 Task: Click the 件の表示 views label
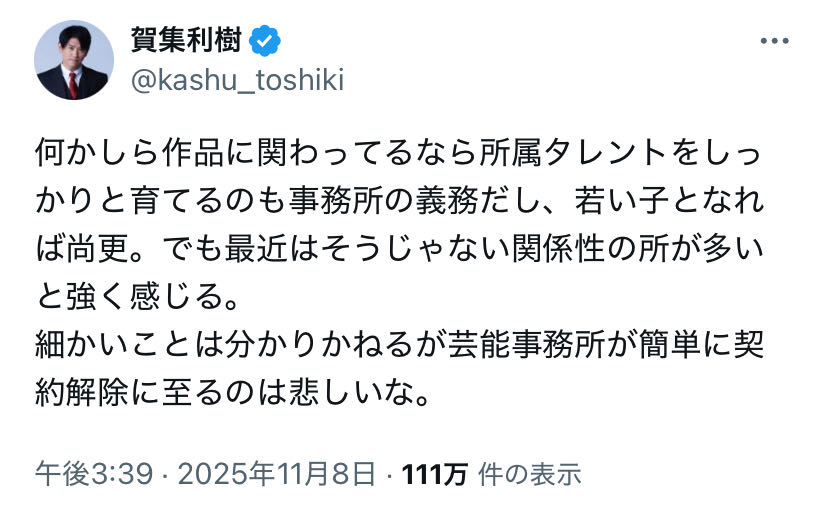click(x=530, y=473)
